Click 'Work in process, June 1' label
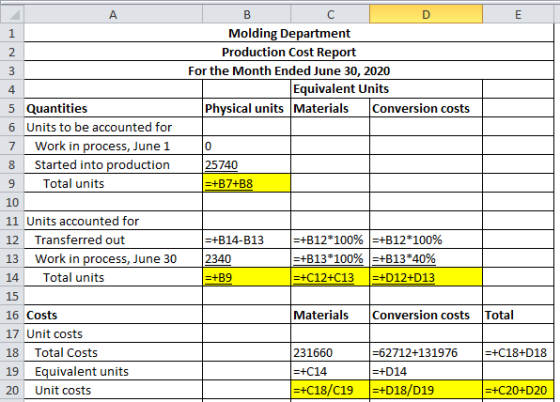 pos(113,146)
